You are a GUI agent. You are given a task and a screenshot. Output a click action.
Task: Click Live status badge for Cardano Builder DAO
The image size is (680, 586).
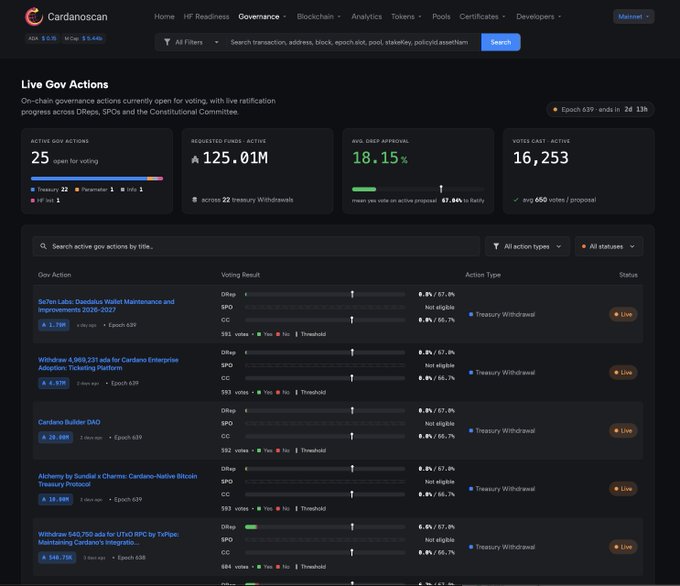point(623,431)
